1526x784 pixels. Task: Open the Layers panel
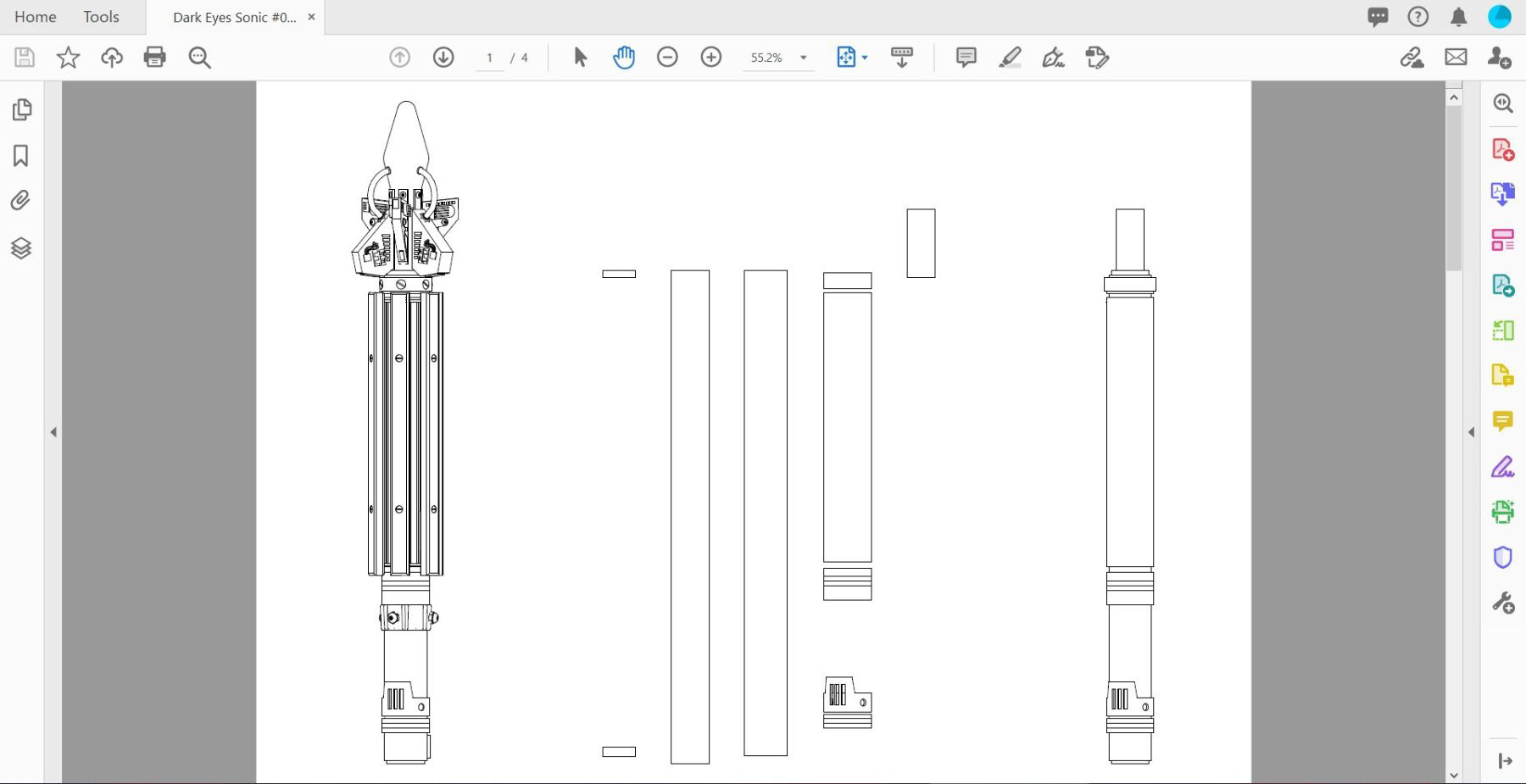click(21, 248)
